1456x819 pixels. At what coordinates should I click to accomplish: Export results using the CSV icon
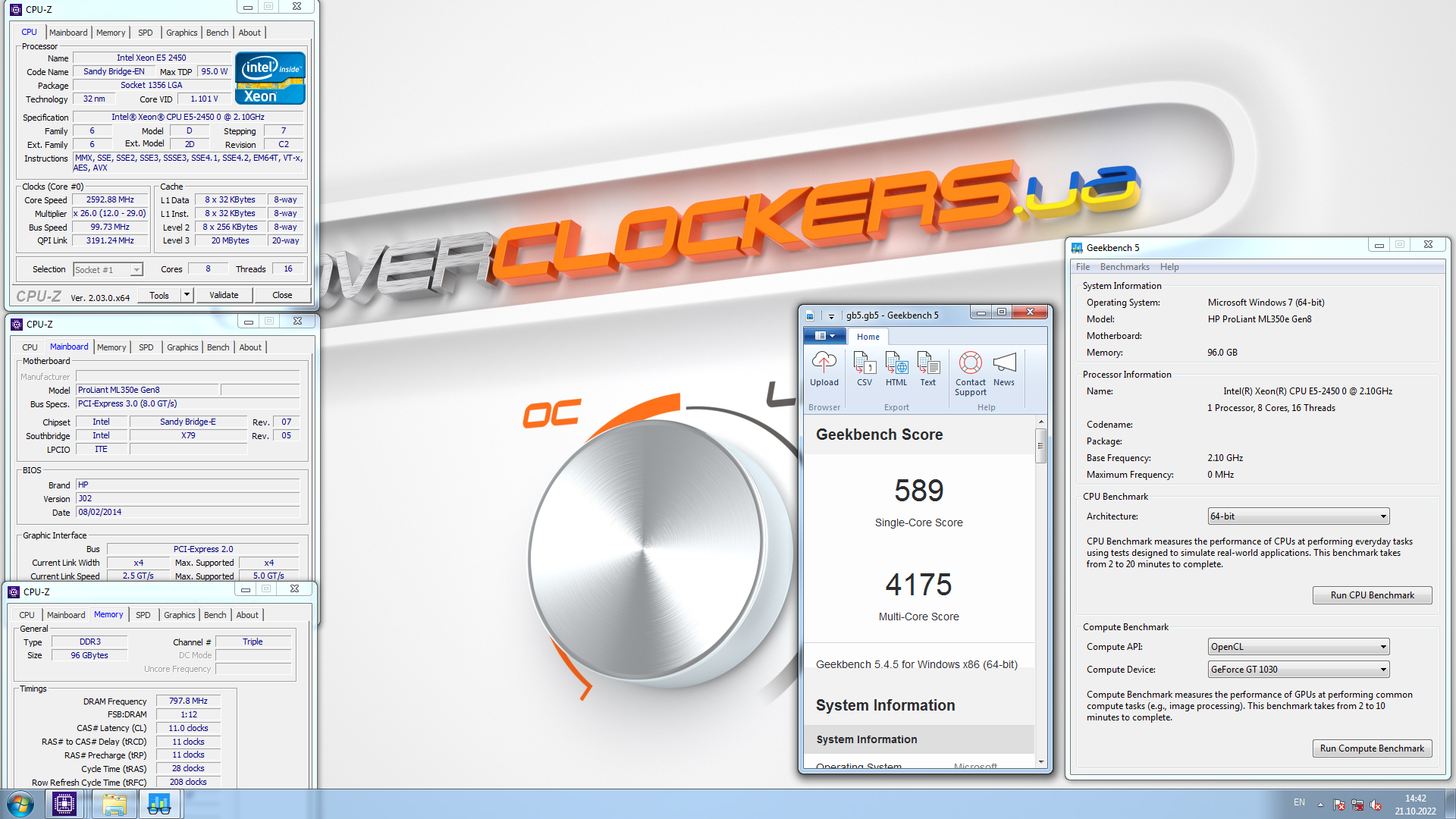(864, 362)
